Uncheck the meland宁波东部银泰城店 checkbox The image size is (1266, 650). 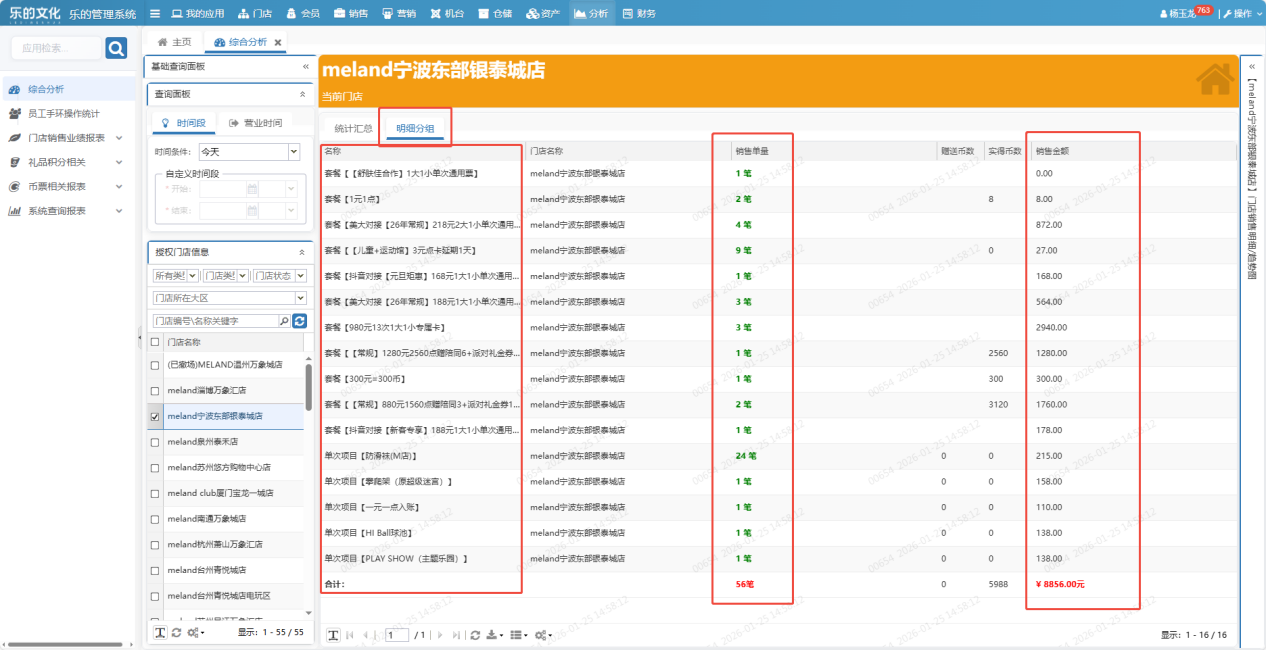(x=154, y=416)
